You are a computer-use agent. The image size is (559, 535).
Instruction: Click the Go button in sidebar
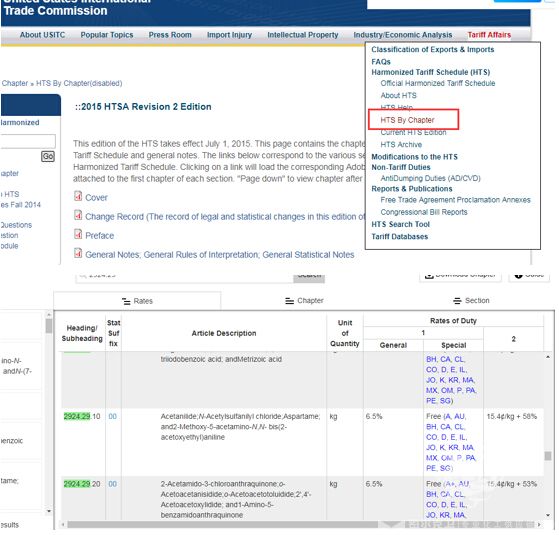pos(48,156)
